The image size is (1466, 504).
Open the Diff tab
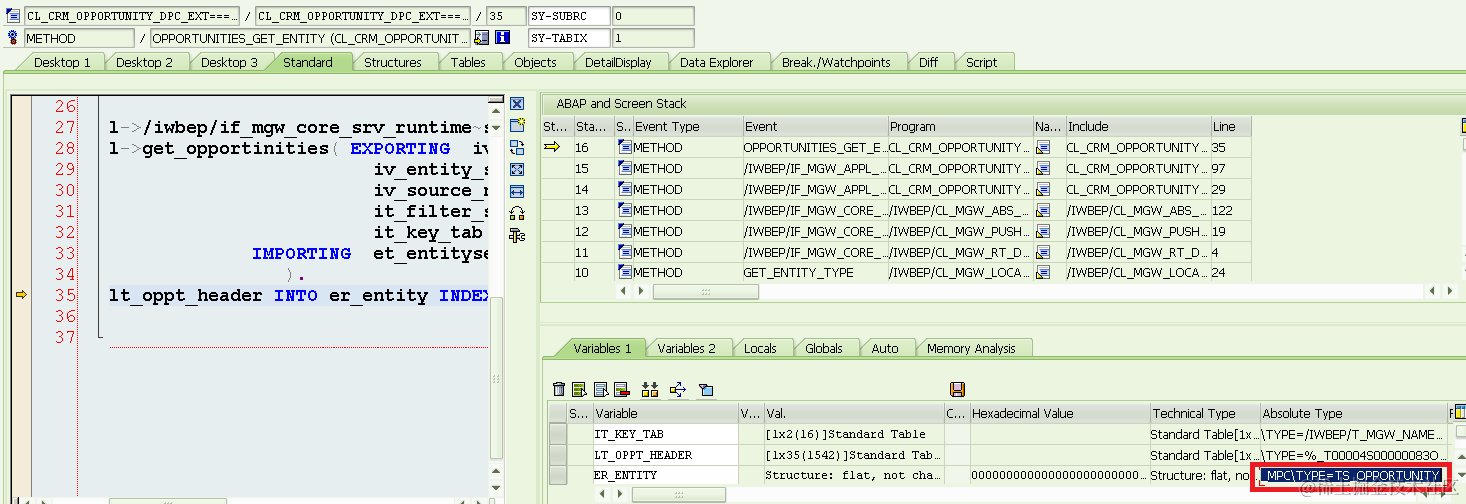pos(929,62)
